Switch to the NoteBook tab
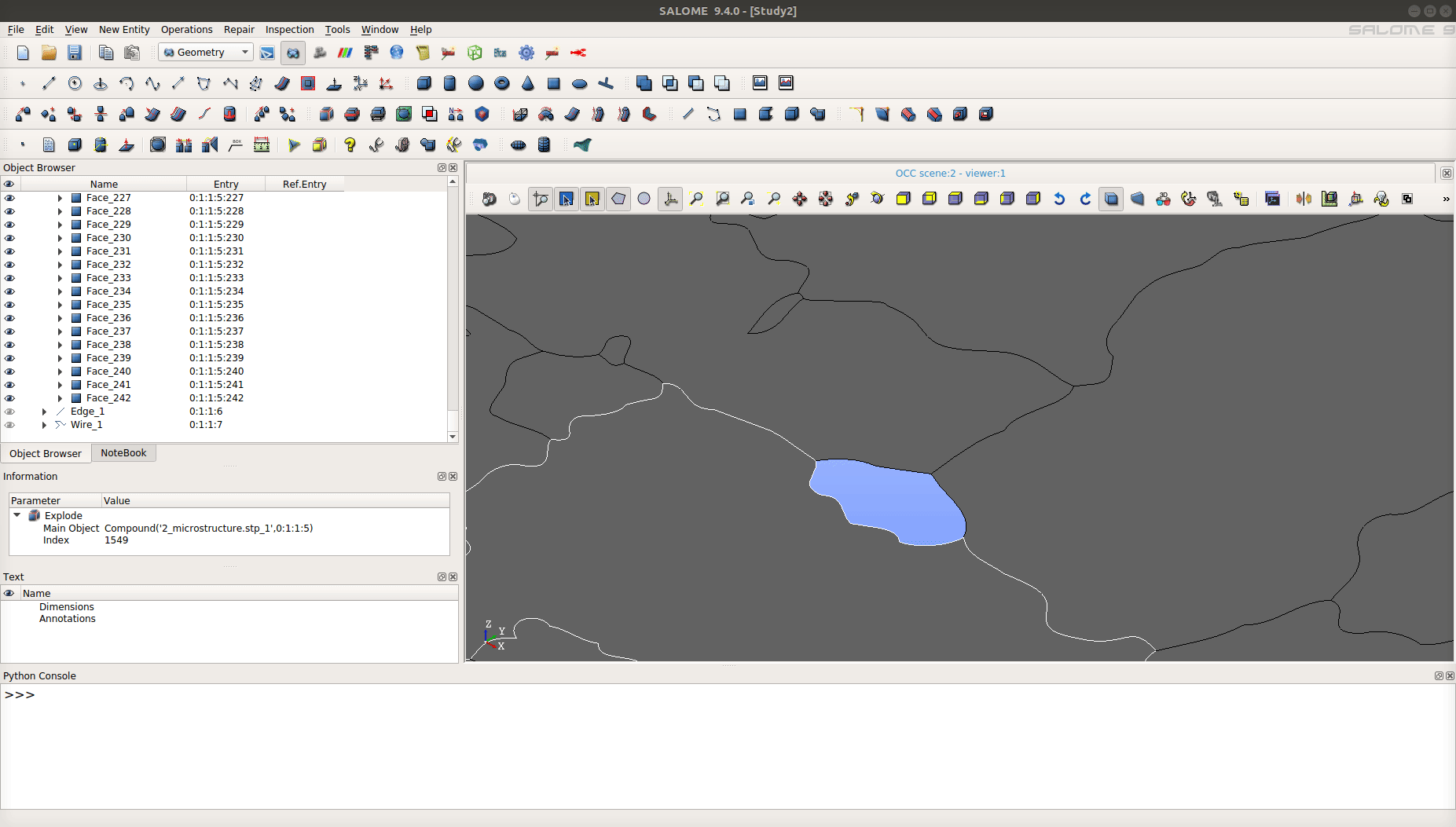 [123, 453]
